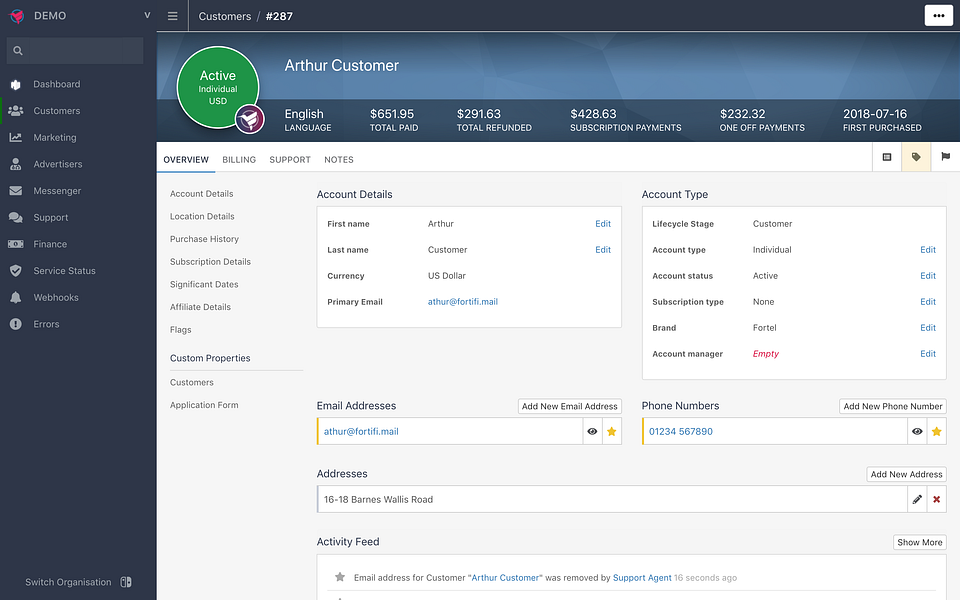Open the Marketing chart icon
The height and width of the screenshot is (600, 960).
click(16, 138)
